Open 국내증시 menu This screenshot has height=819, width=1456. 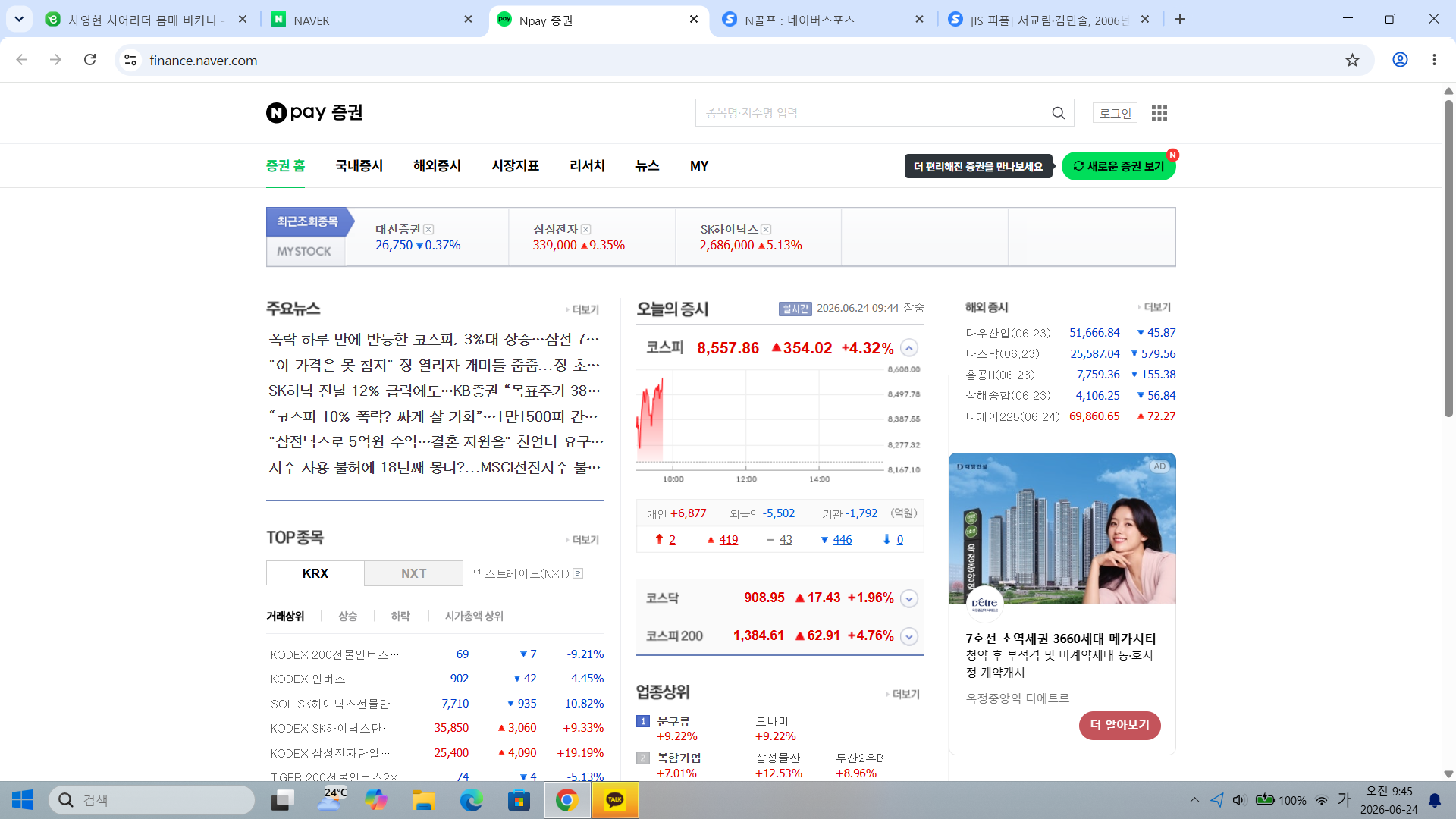(359, 165)
